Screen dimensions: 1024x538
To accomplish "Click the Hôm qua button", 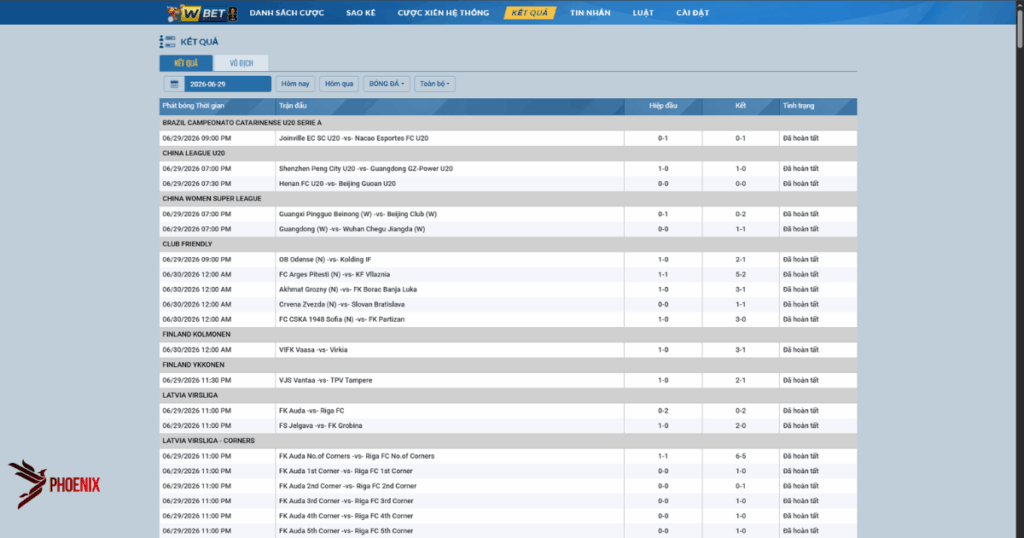I will (x=339, y=84).
